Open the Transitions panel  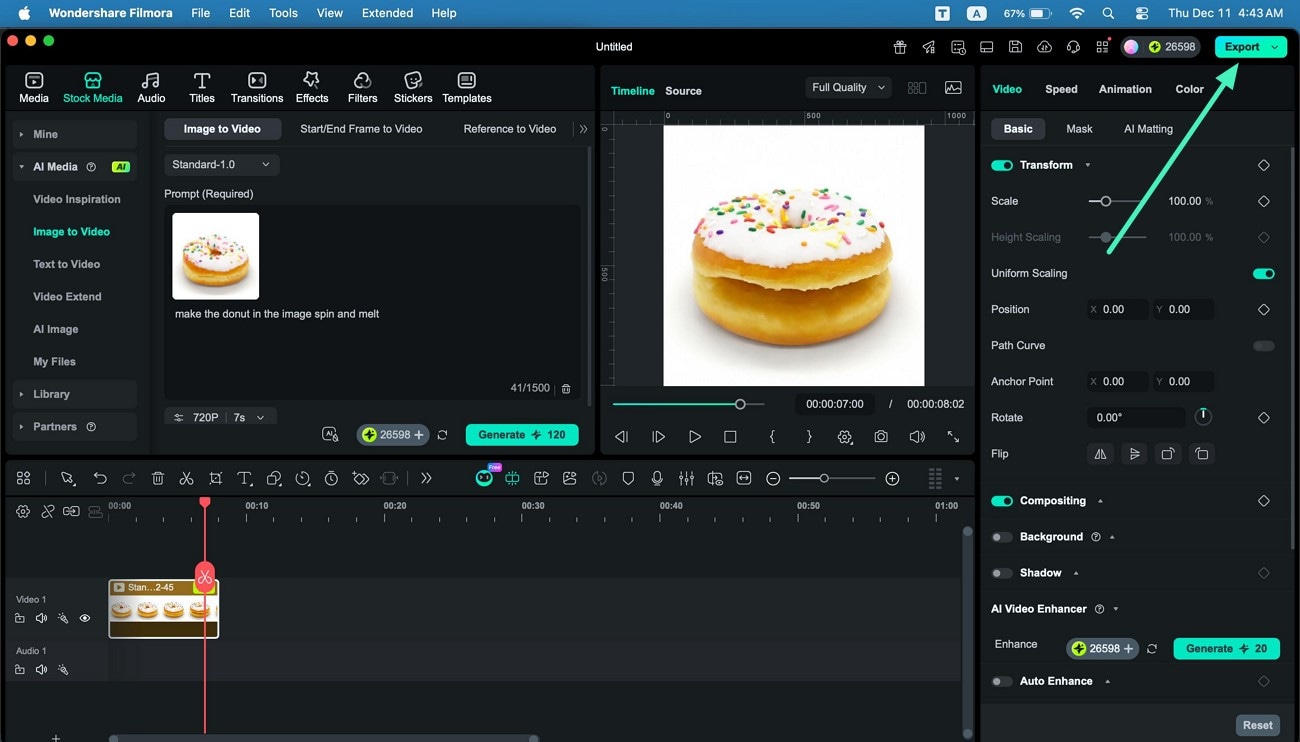click(x=256, y=86)
